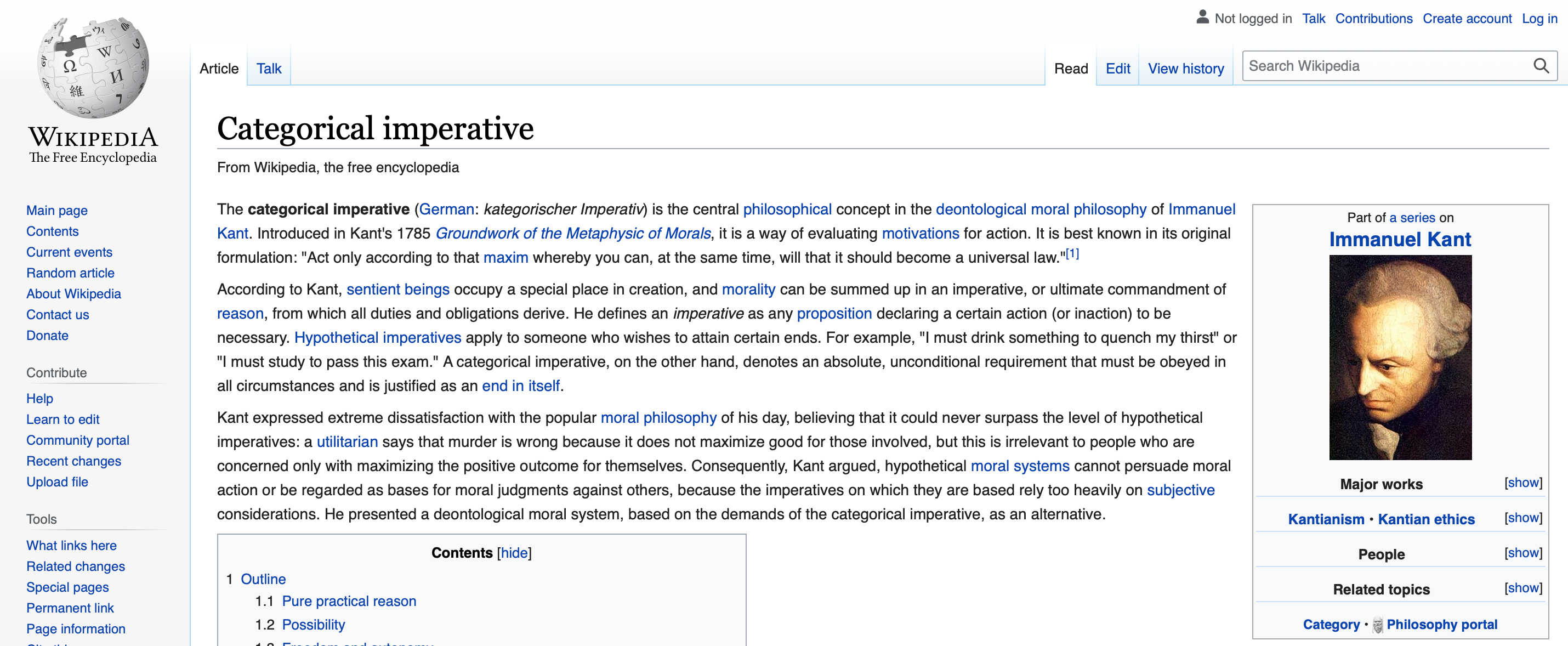Open the deontological link
The height and width of the screenshot is (646, 1568).
coord(981,209)
